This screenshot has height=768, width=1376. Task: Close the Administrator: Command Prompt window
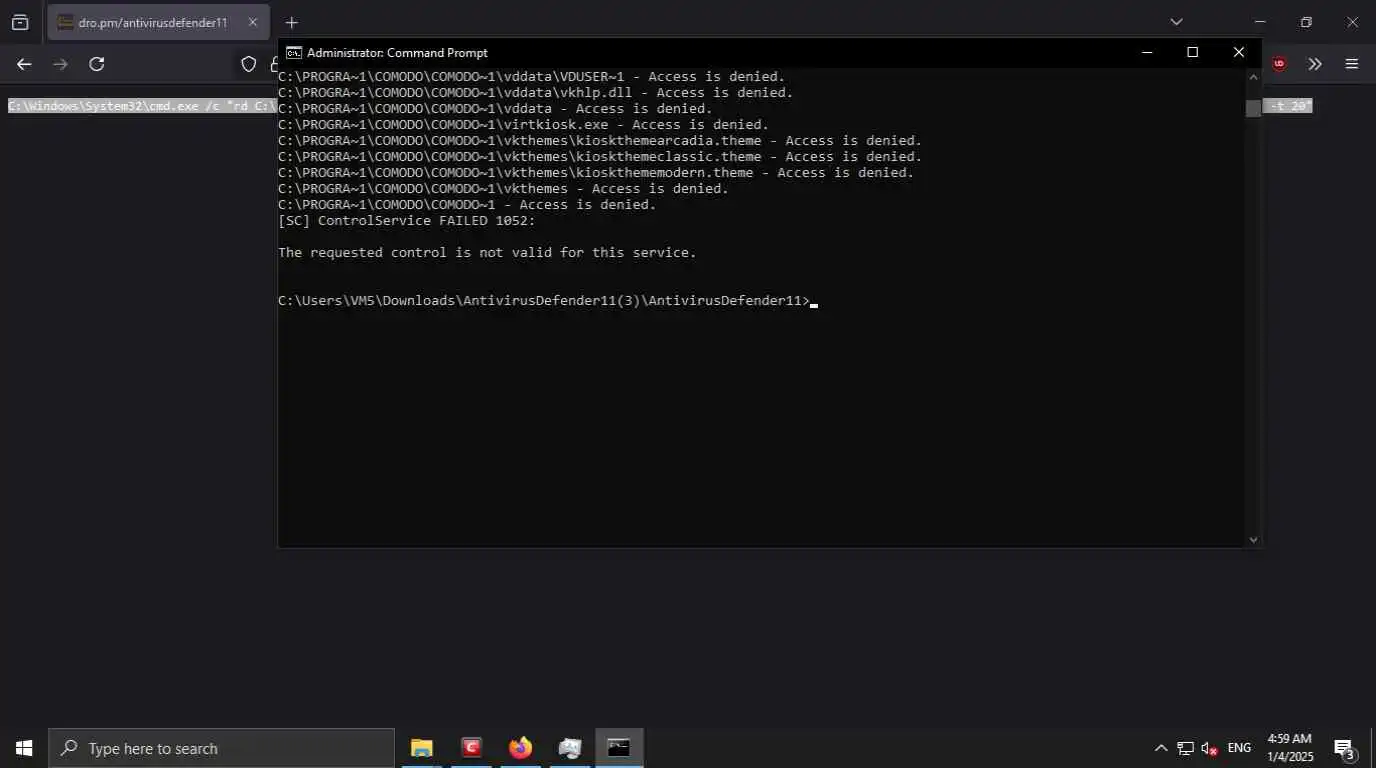(1238, 52)
